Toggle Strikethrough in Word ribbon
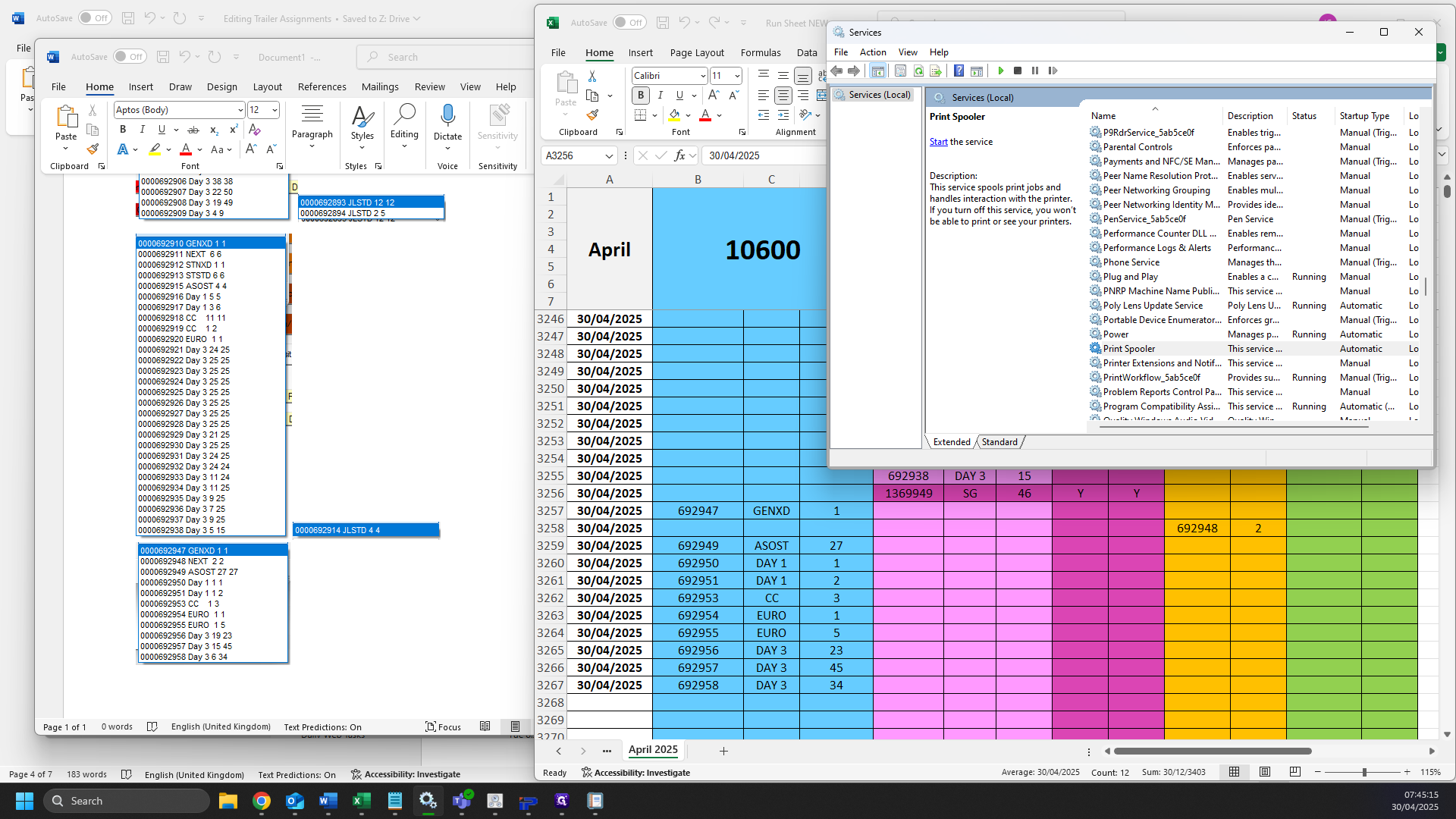This screenshot has width=1456, height=819. [193, 130]
